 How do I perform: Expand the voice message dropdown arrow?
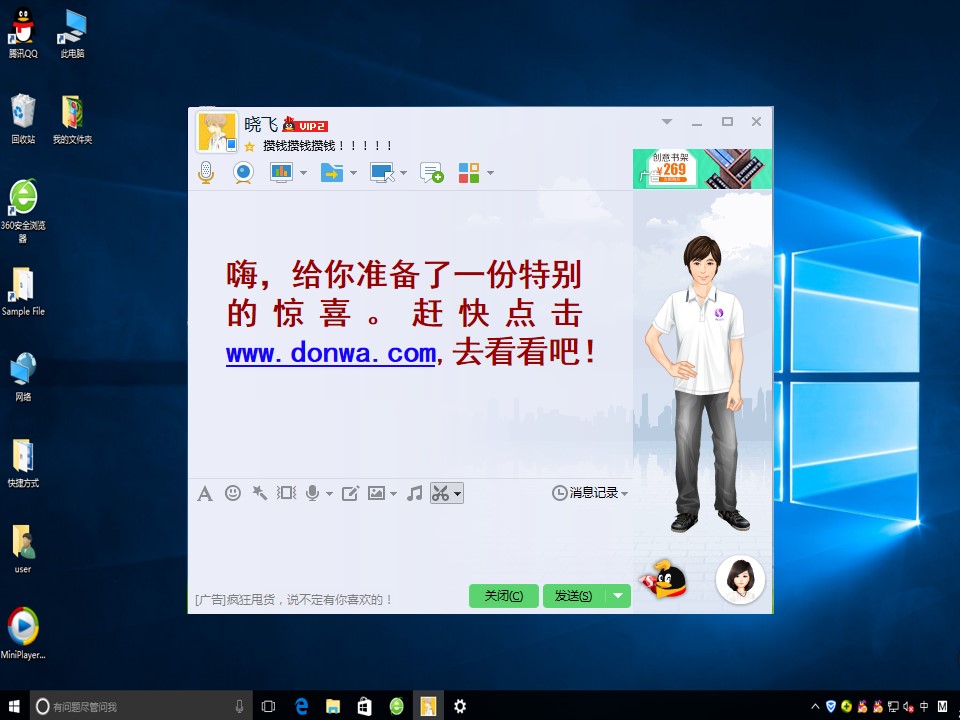pyautogui.click(x=329, y=493)
